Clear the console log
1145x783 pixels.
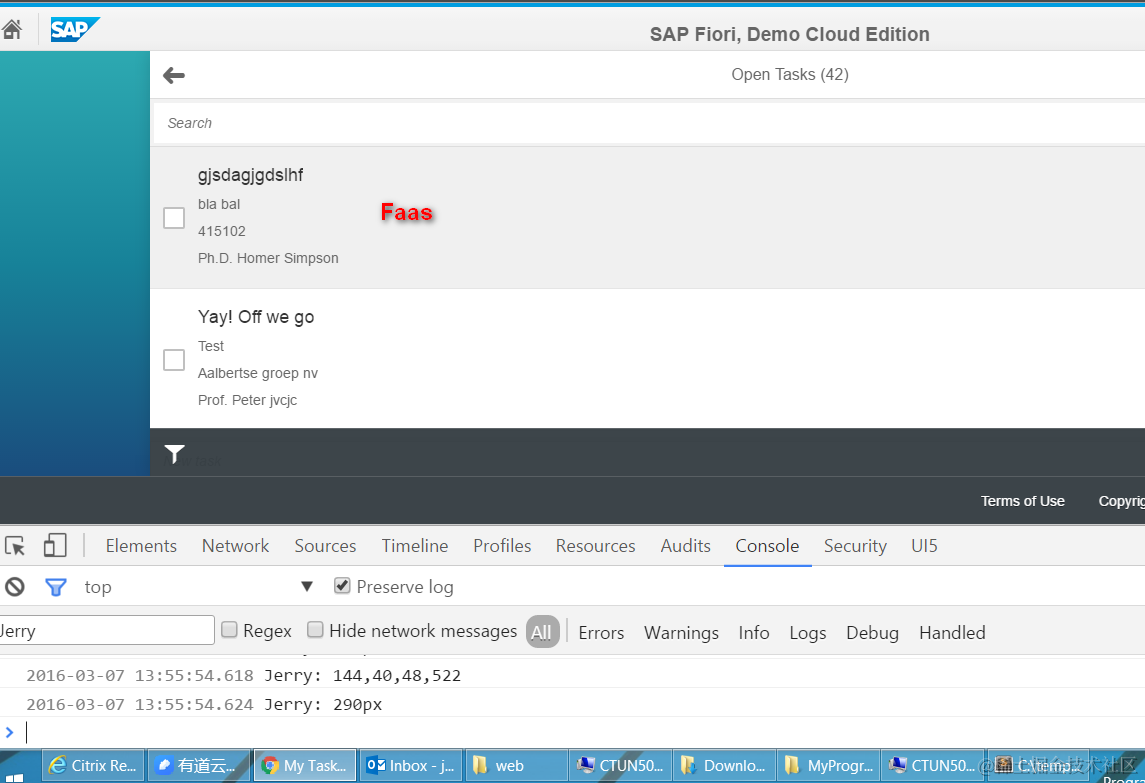(15, 587)
